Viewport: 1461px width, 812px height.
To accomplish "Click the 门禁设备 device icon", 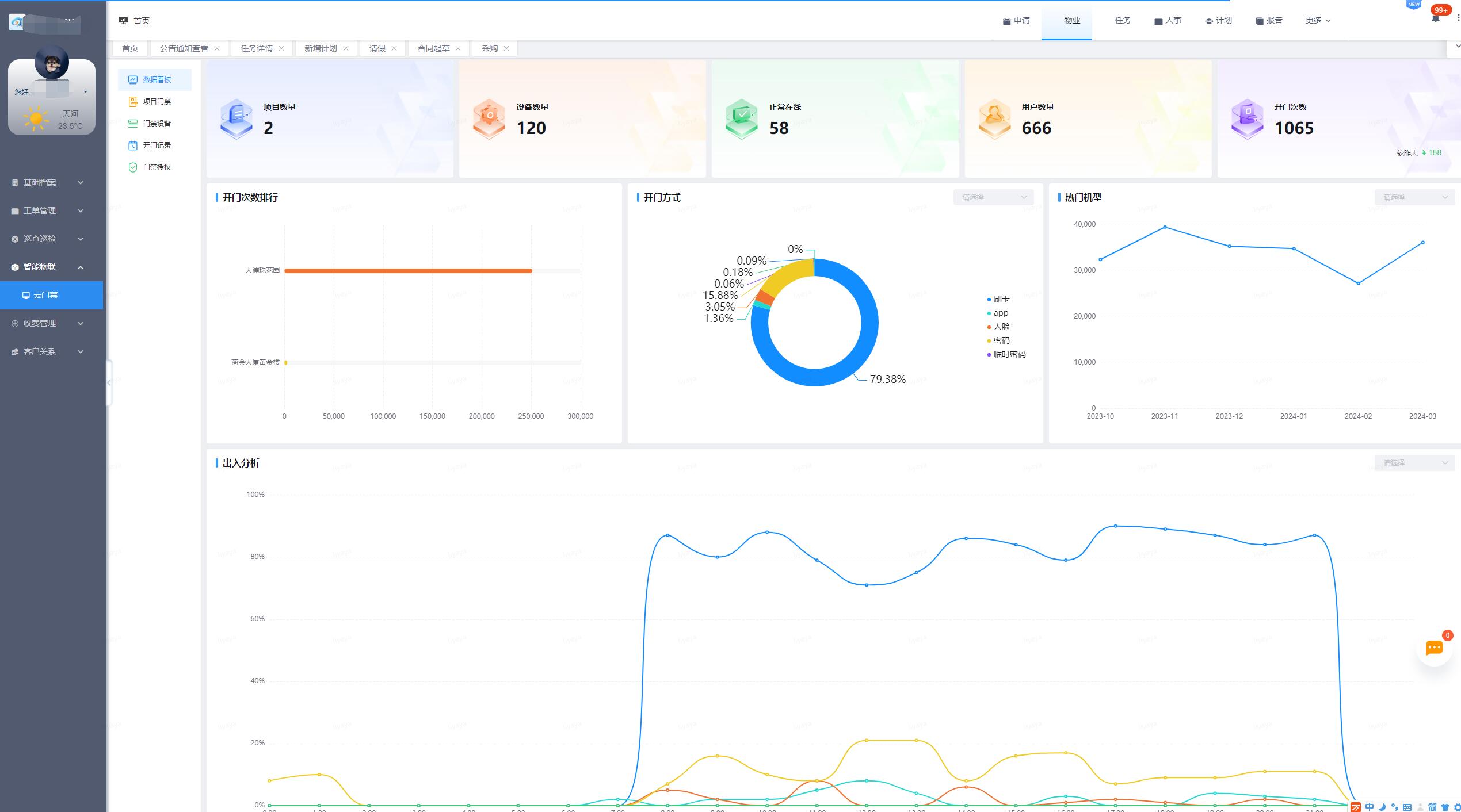I will click(133, 124).
